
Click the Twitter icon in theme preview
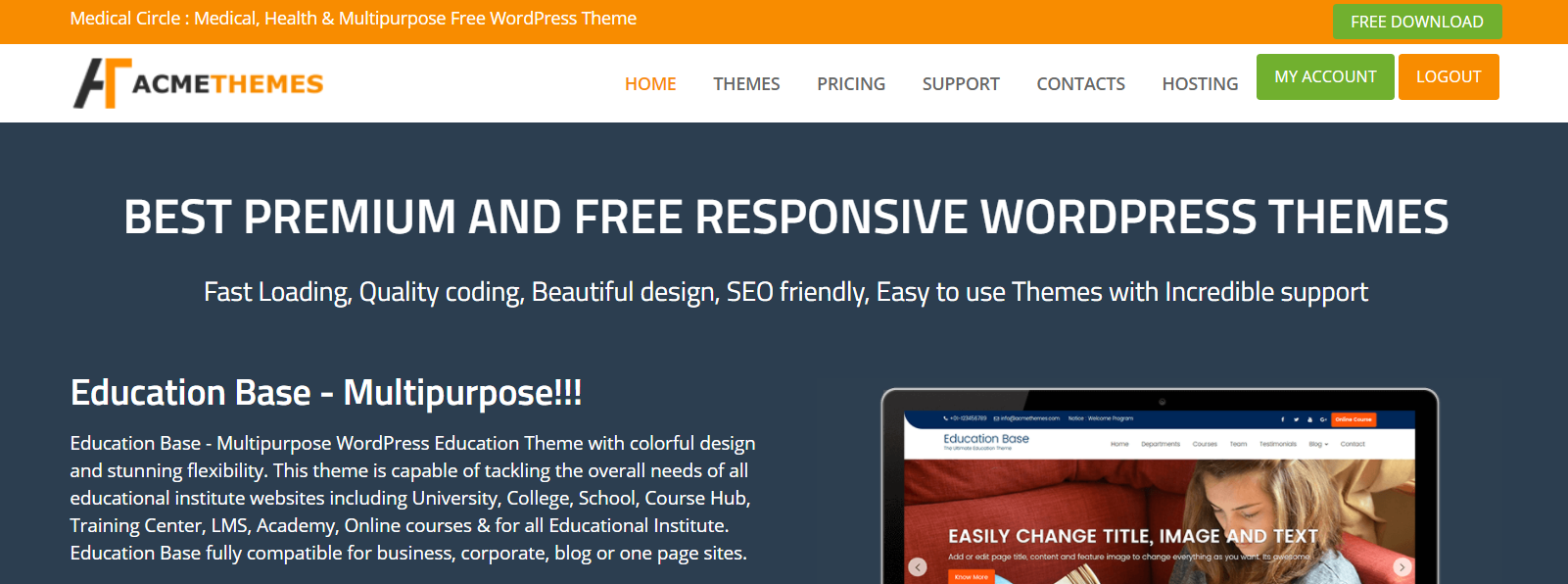click(1296, 419)
